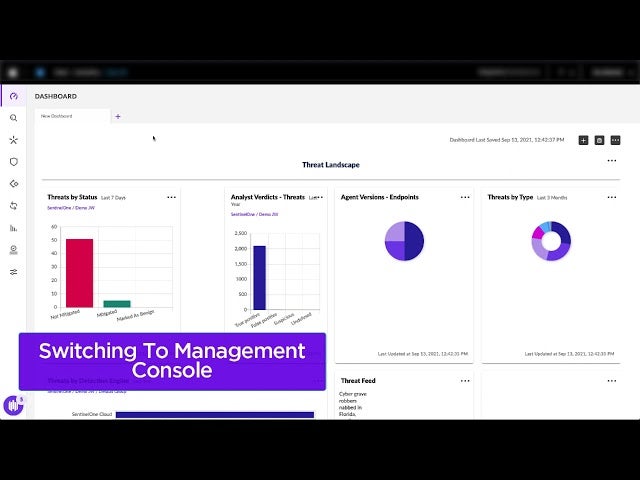Open the sliders settings icon in sidebar
Viewport: 640px width, 480px height.
(13, 272)
